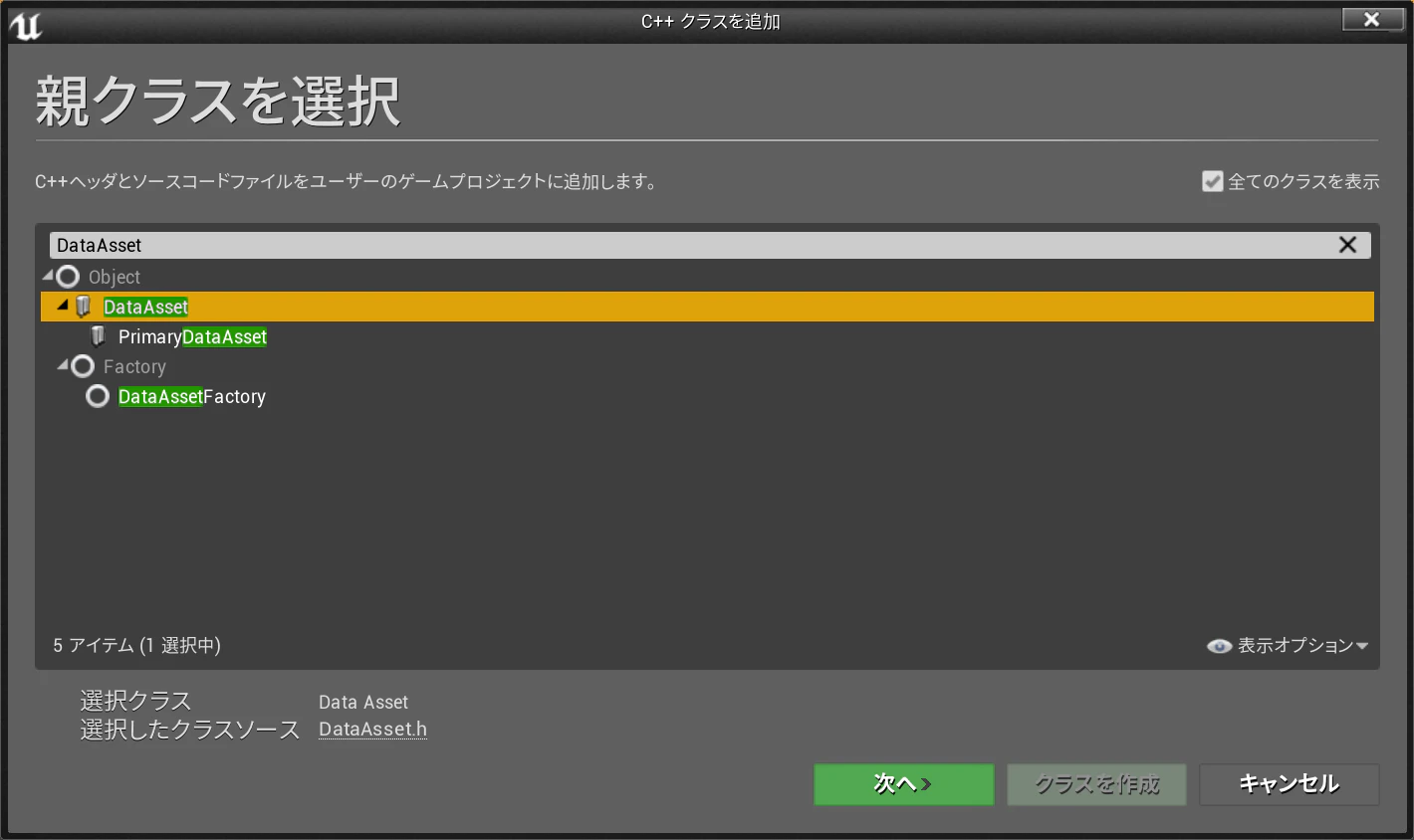The width and height of the screenshot is (1414, 840).
Task: Collapse the DataAsset tree node
Action: coord(63,305)
